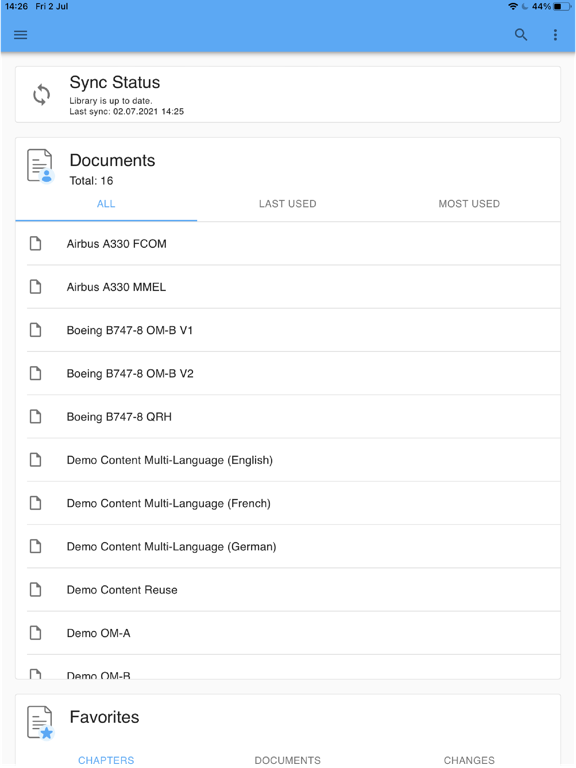Viewport: 576px width, 768px height.
Task: Open the Airbus A330 MMEL document
Action: (x=293, y=287)
